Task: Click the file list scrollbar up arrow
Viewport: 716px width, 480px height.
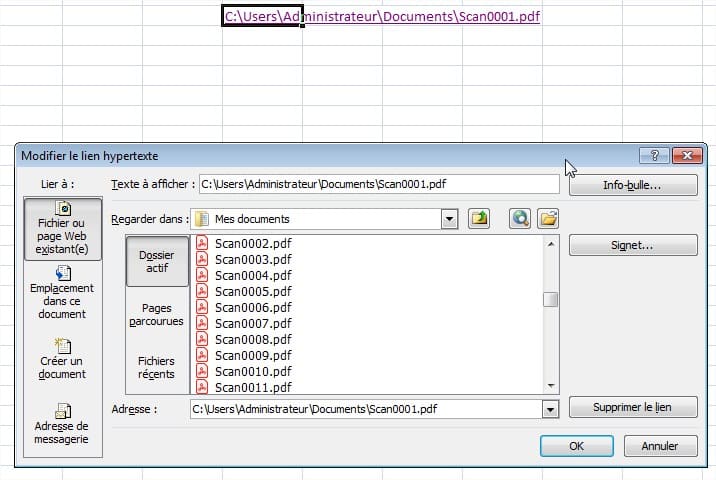Action: click(x=551, y=244)
